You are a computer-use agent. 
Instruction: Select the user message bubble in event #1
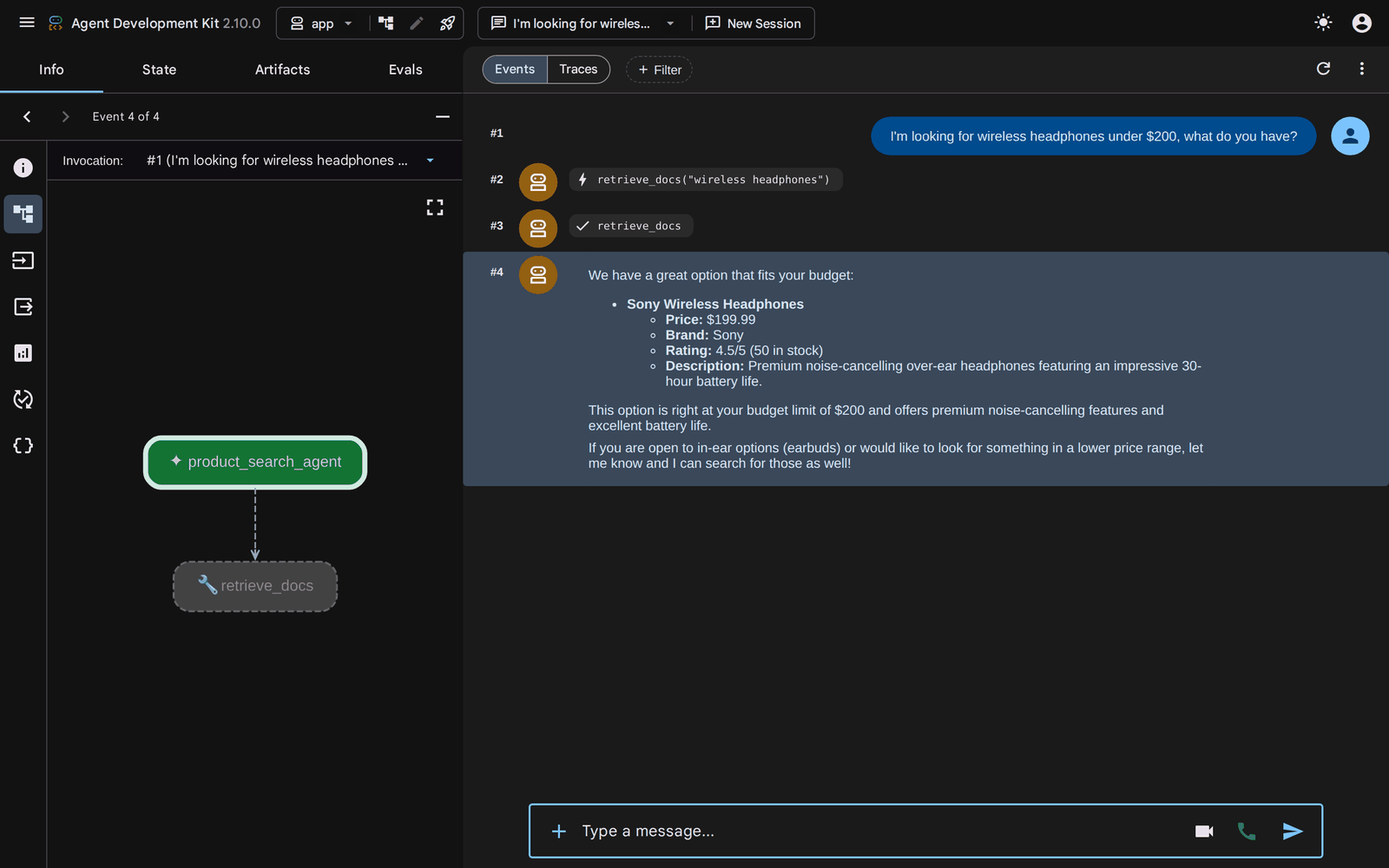click(1093, 136)
